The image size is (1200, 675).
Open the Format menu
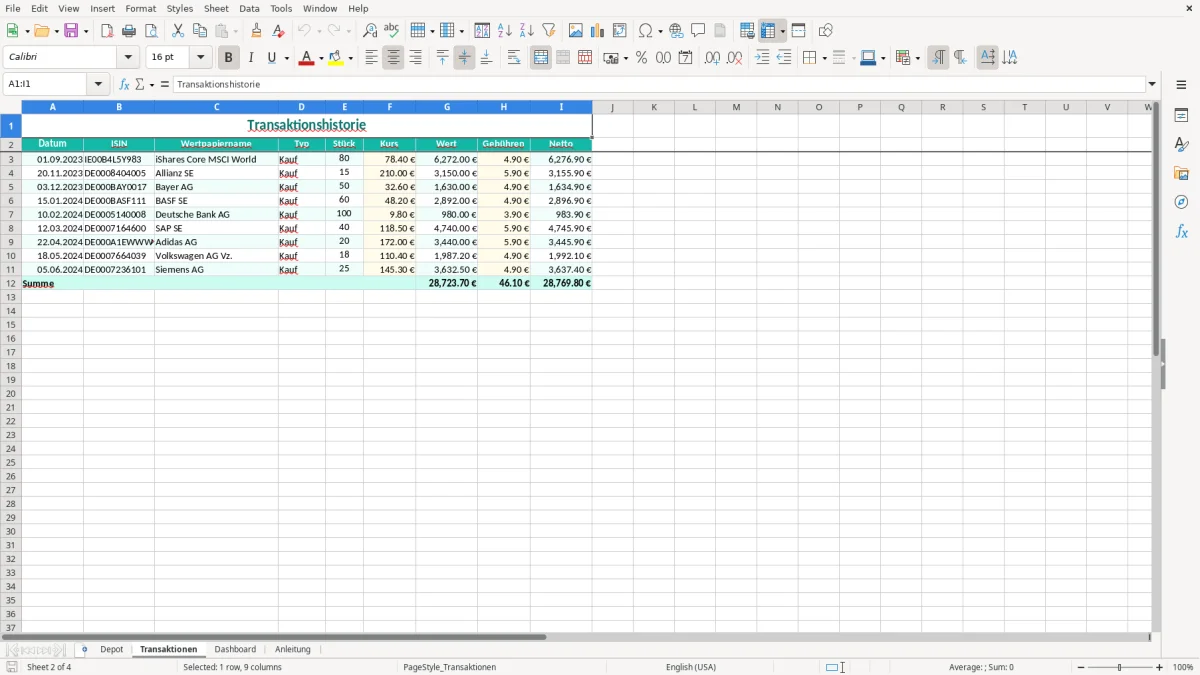[x=140, y=8]
